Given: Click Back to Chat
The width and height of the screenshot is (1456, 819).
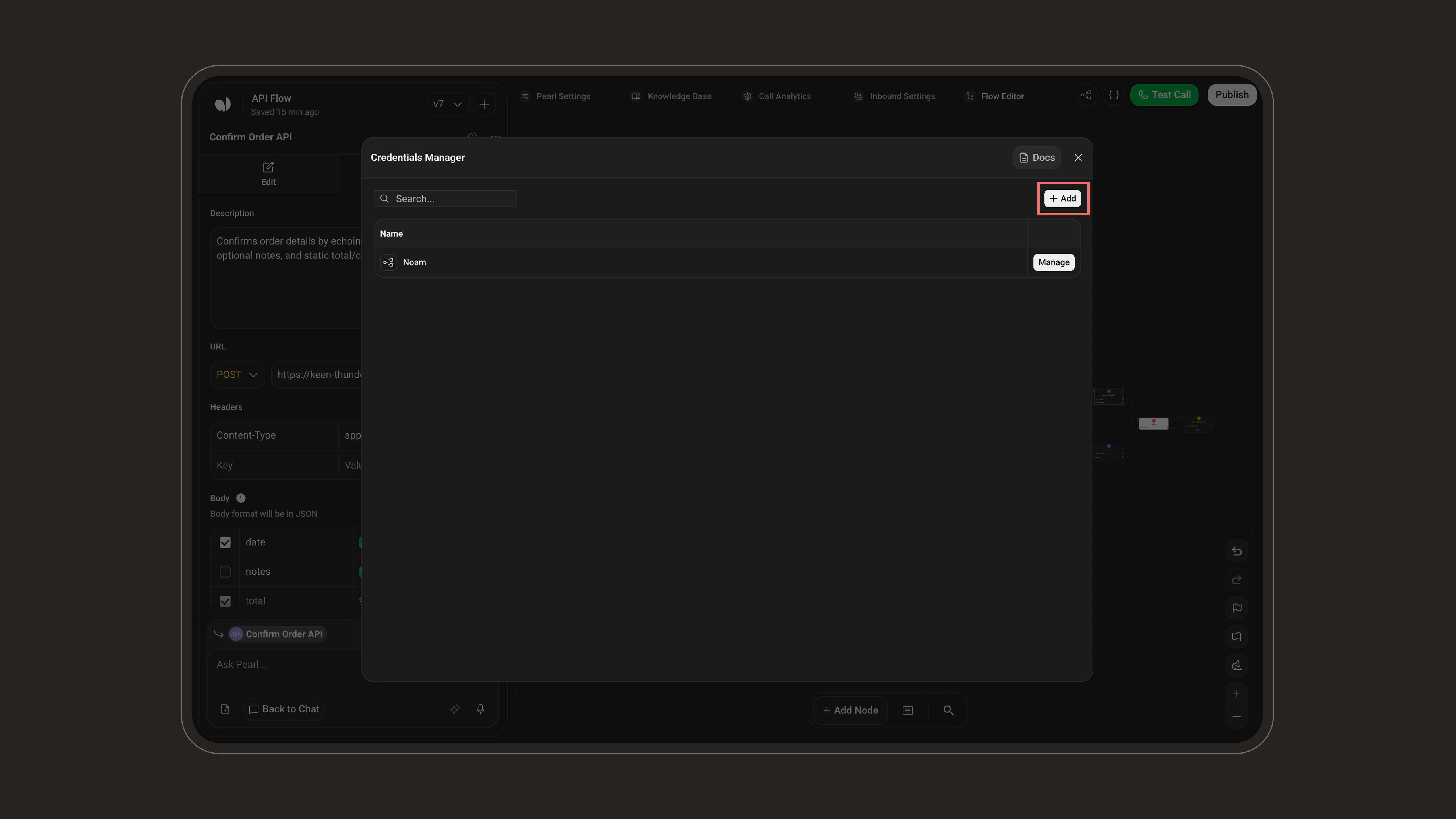Looking at the screenshot, I should [284, 709].
